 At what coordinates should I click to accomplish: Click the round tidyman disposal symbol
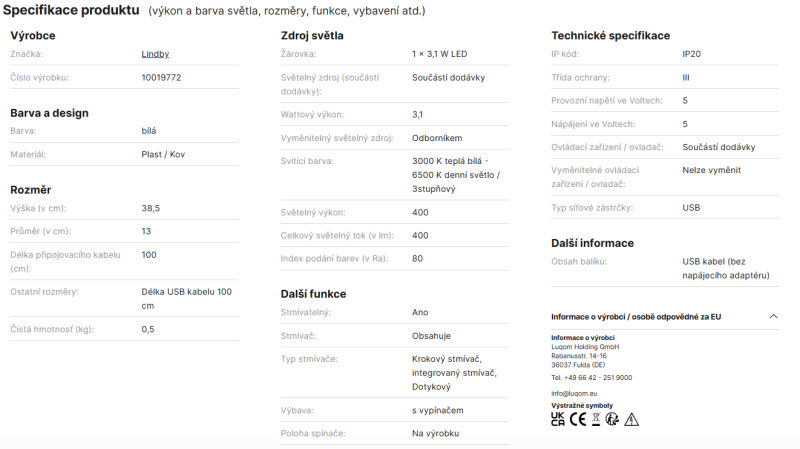click(612, 419)
